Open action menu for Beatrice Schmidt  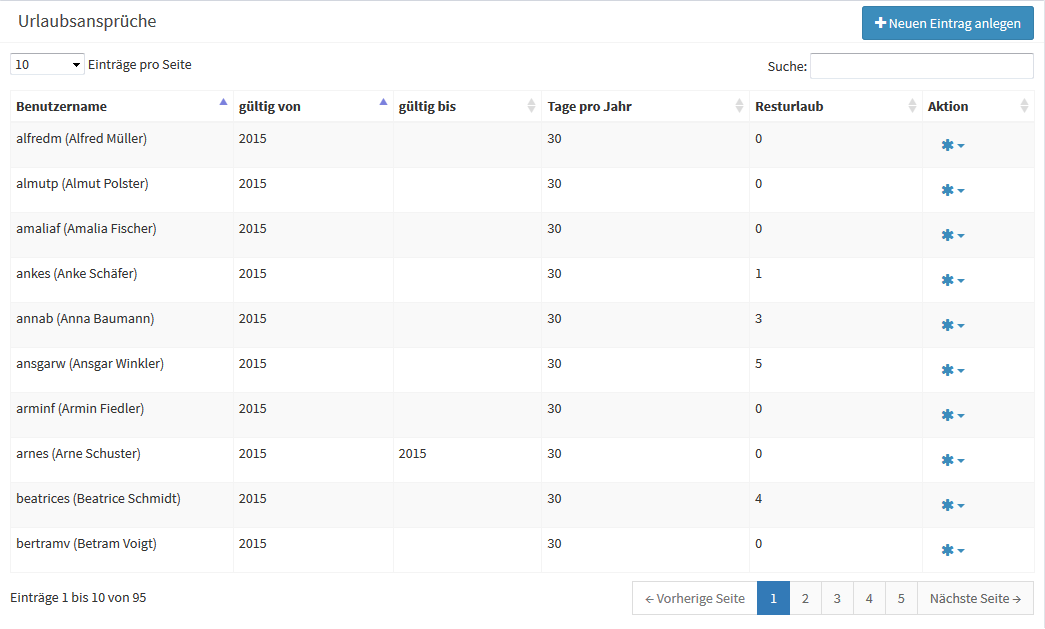point(952,506)
